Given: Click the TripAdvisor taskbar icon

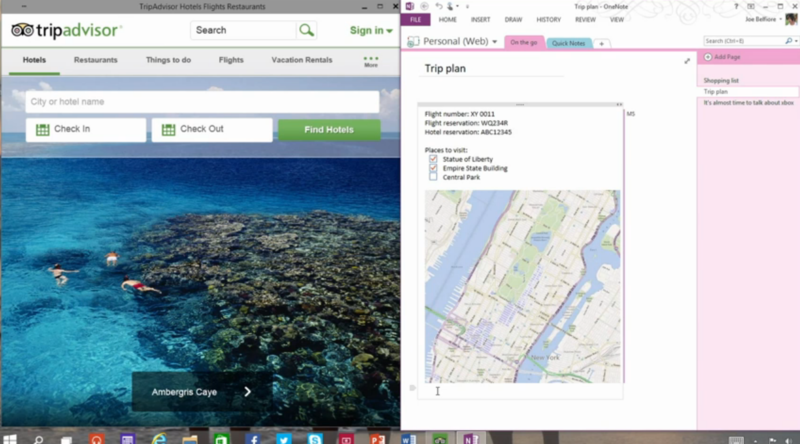Looking at the screenshot, I should [x=440, y=439].
